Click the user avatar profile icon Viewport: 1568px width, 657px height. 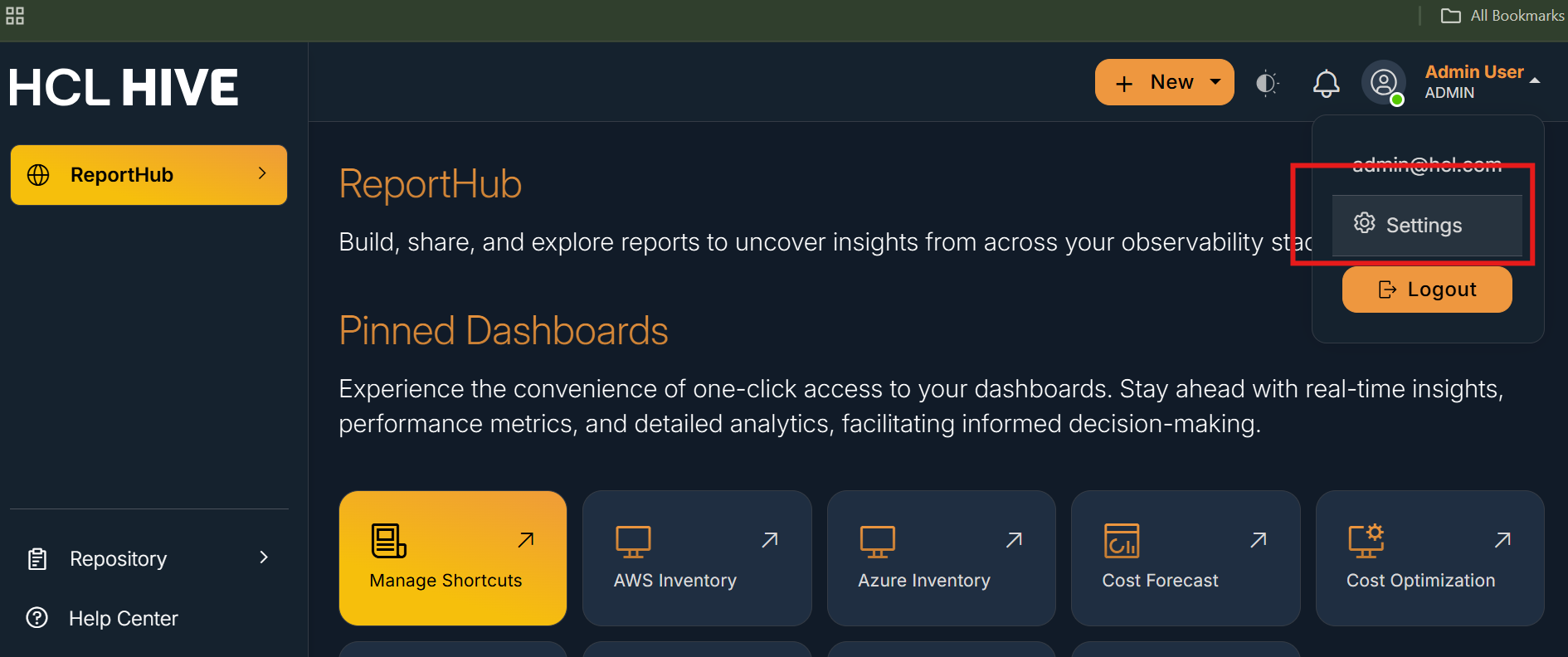point(1383,83)
